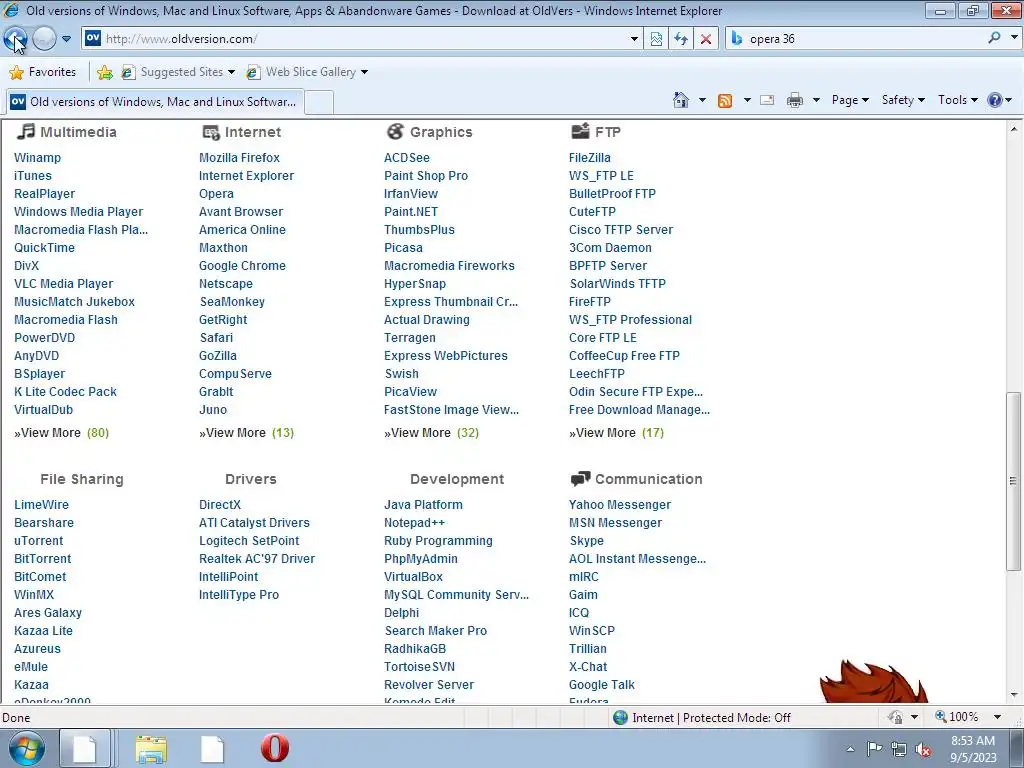Click the vertical scrollbar thumb

[1013, 480]
